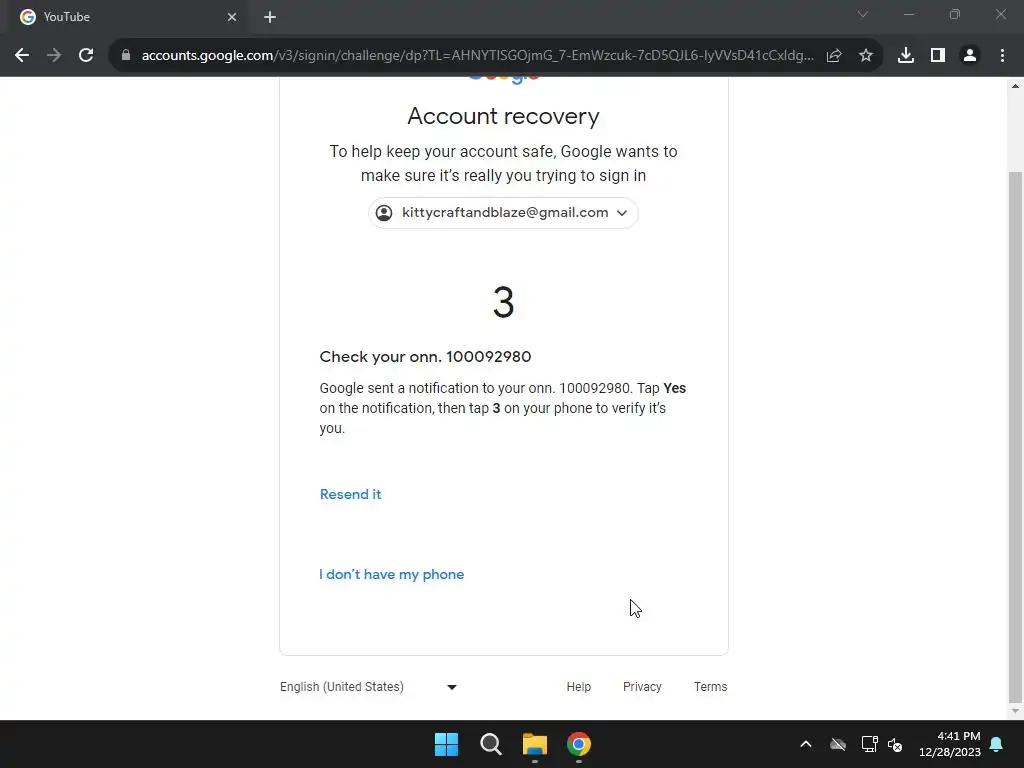Open the Windows Start menu
This screenshot has height=768, width=1024.
click(x=447, y=744)
